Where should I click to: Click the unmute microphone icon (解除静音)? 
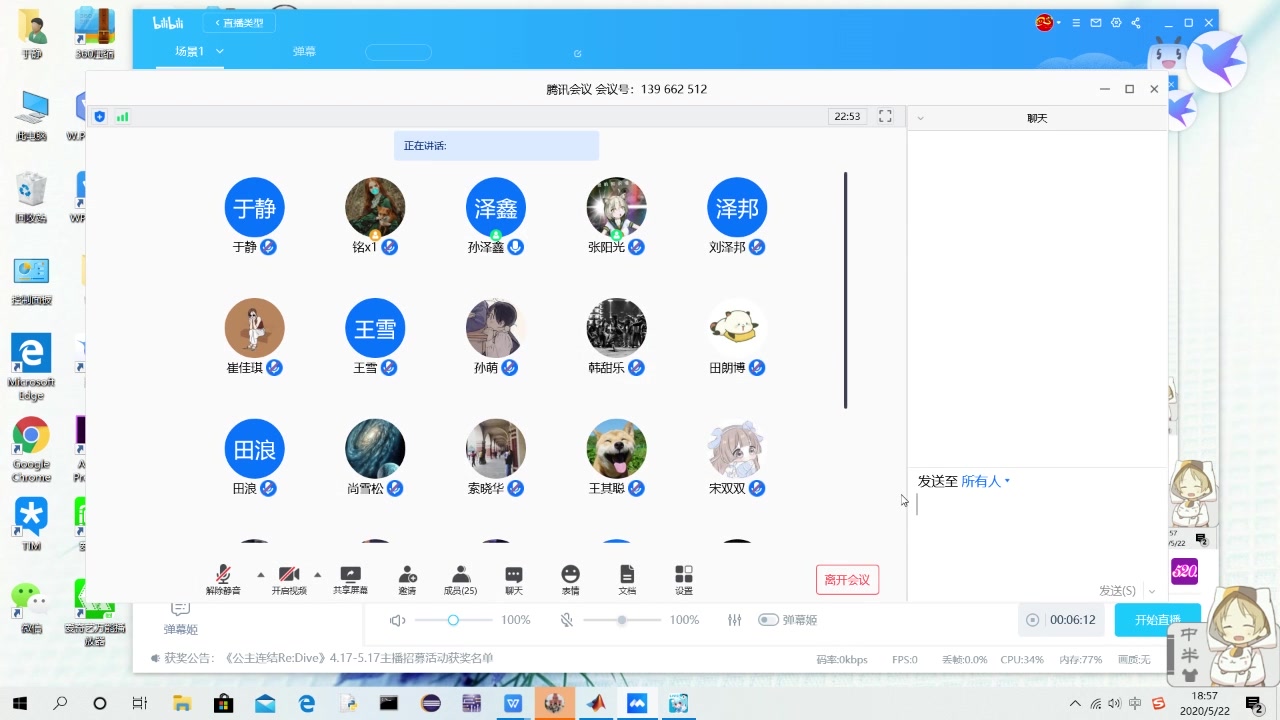click(x=223, y=574)
